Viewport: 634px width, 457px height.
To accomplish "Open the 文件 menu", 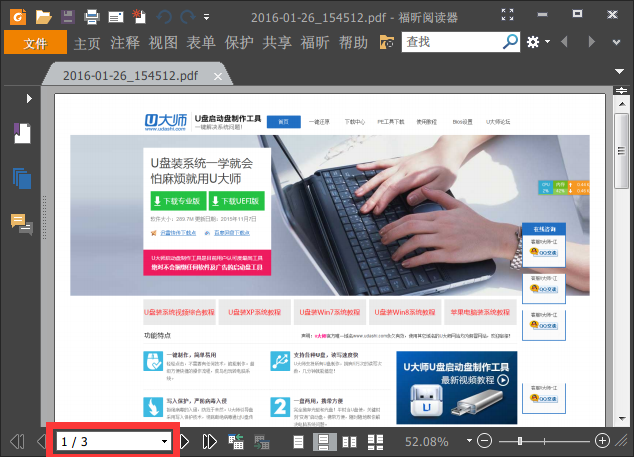I will 35,42.
